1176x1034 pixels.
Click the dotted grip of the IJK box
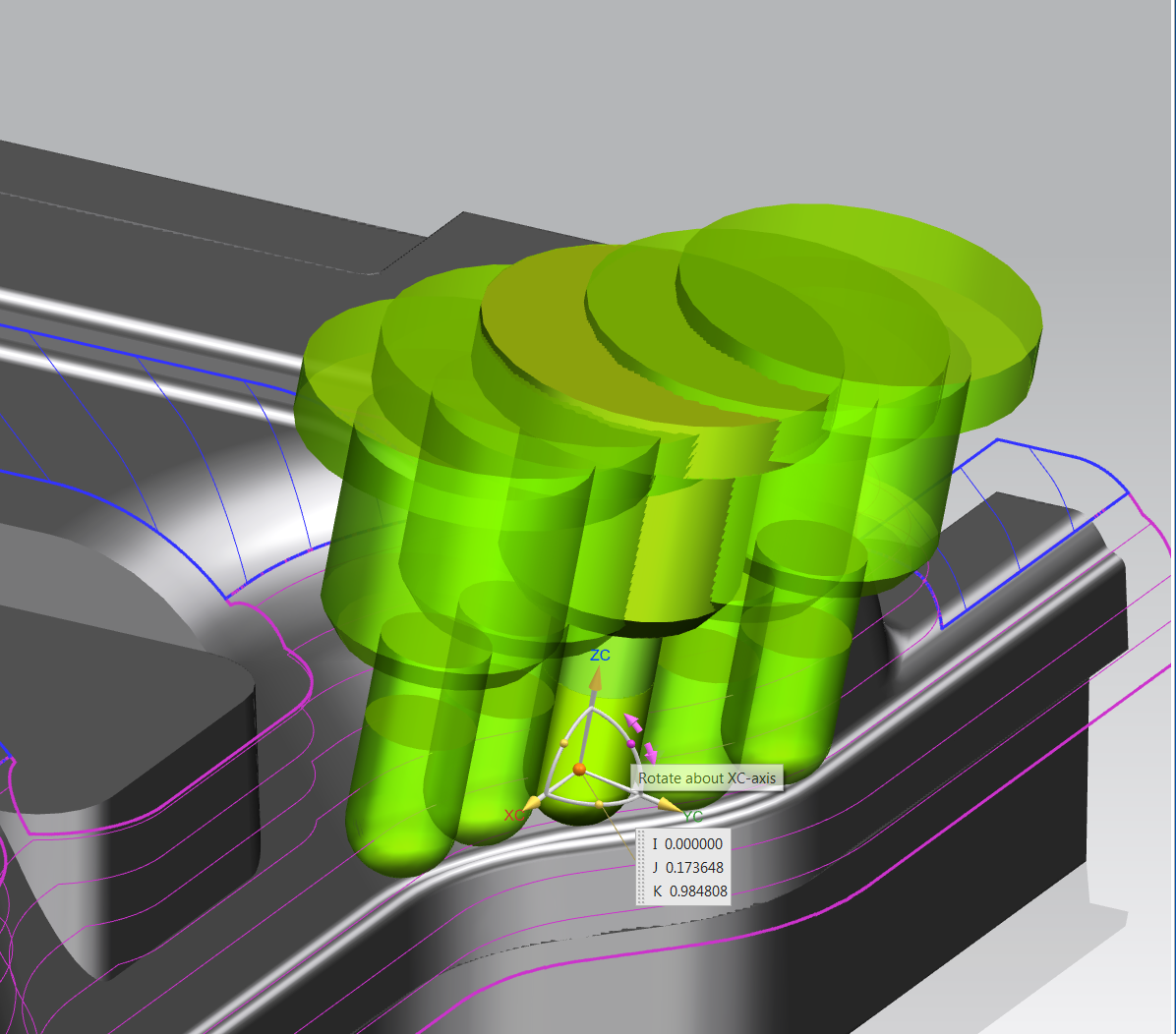[x=641, y=868]
